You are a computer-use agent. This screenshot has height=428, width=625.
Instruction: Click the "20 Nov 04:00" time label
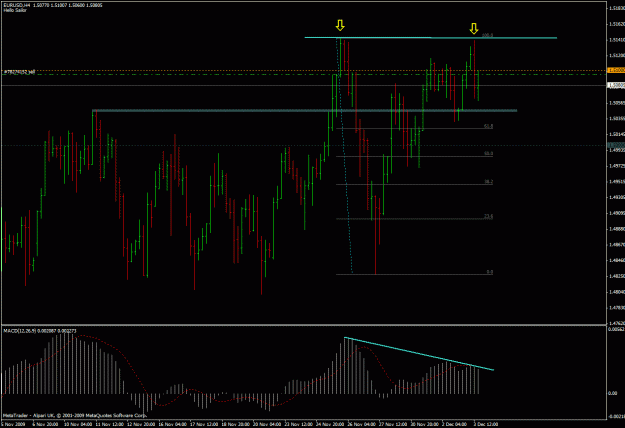click(x=267, y=424)
